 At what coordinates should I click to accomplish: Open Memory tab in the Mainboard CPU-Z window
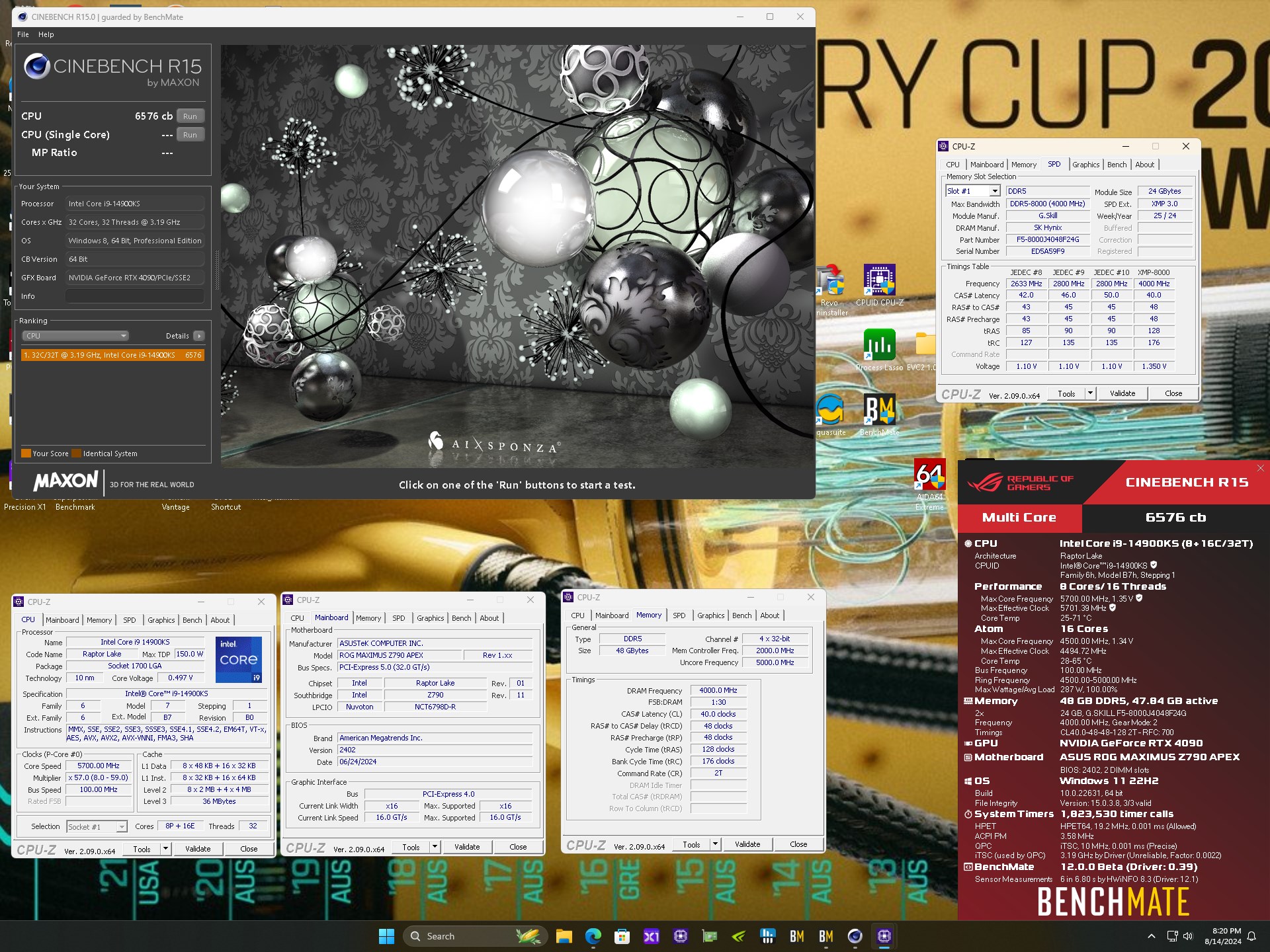pos(368,618)
